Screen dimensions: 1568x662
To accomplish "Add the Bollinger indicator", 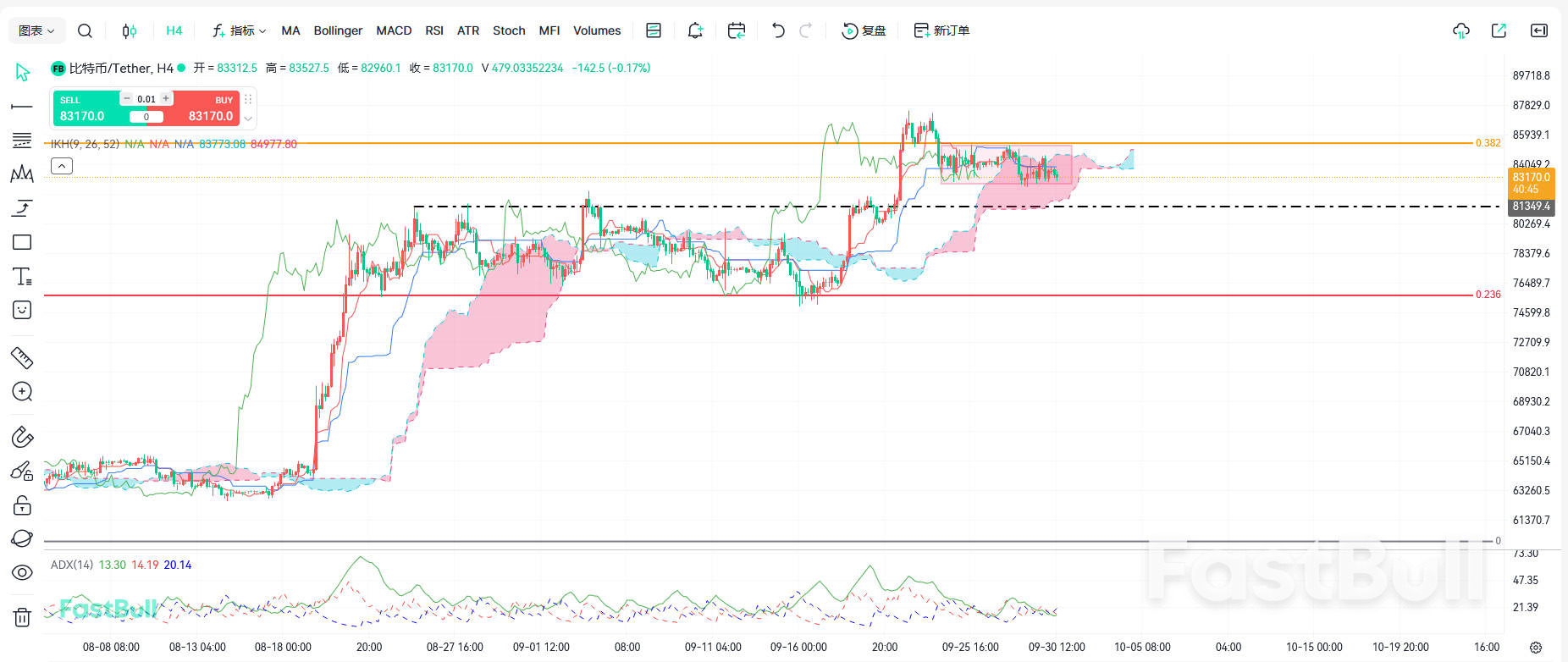I will tap(338, 30).
